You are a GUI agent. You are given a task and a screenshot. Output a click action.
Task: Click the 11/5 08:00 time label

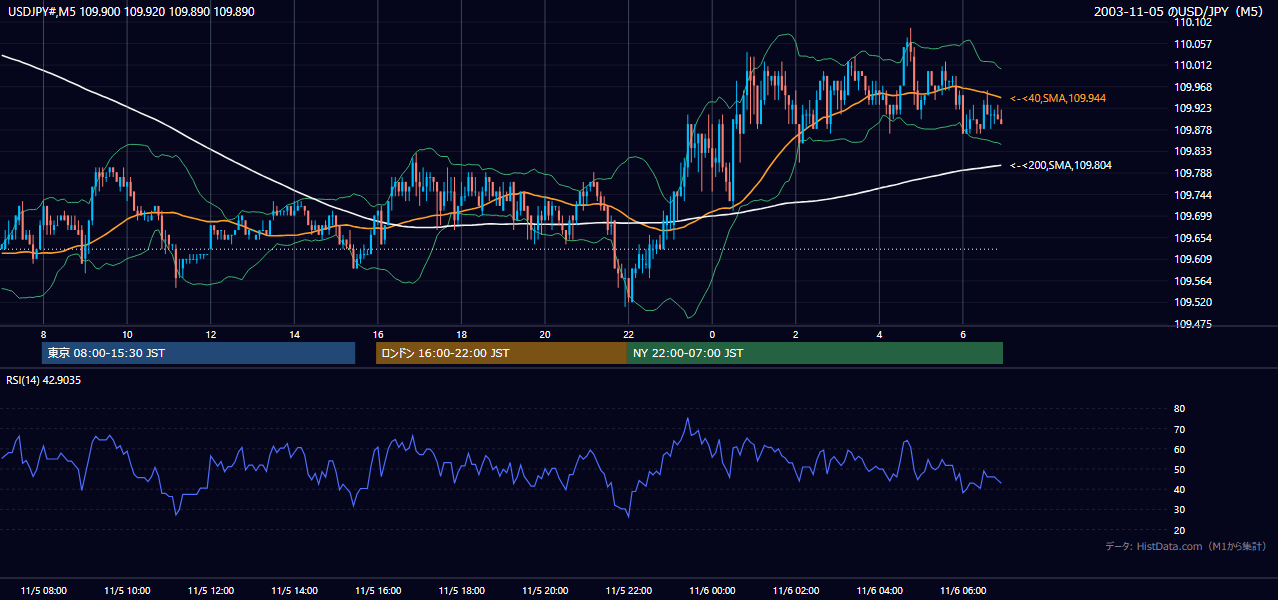coord(43,590)
